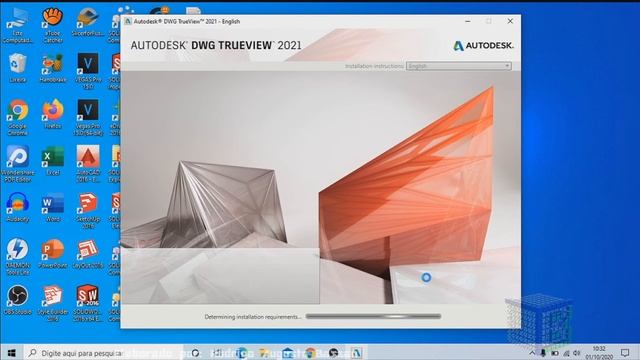The height and width of the screenshot is (360, 640).
Task: Open Cortana circle icon on taskbar
Action: point(196,353)
